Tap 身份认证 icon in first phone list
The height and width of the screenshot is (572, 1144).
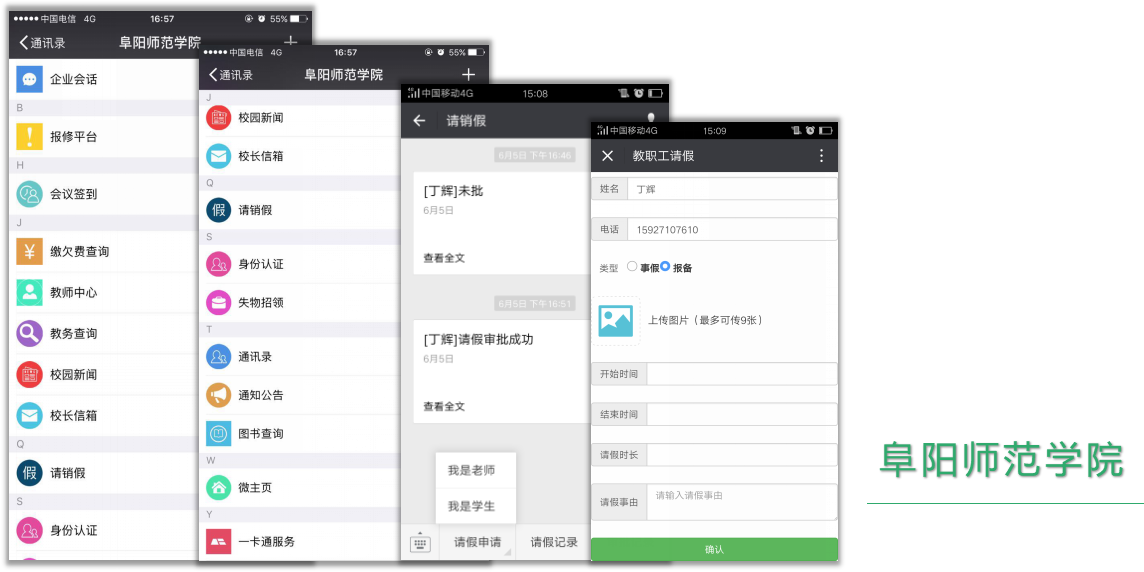29,530
